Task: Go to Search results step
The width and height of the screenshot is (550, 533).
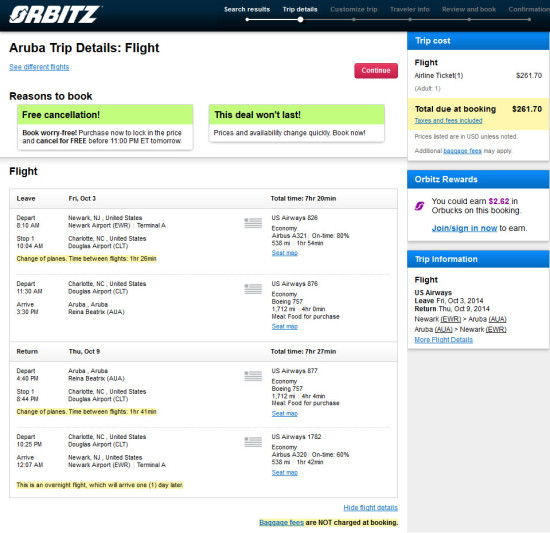Action: coord(247,9)
